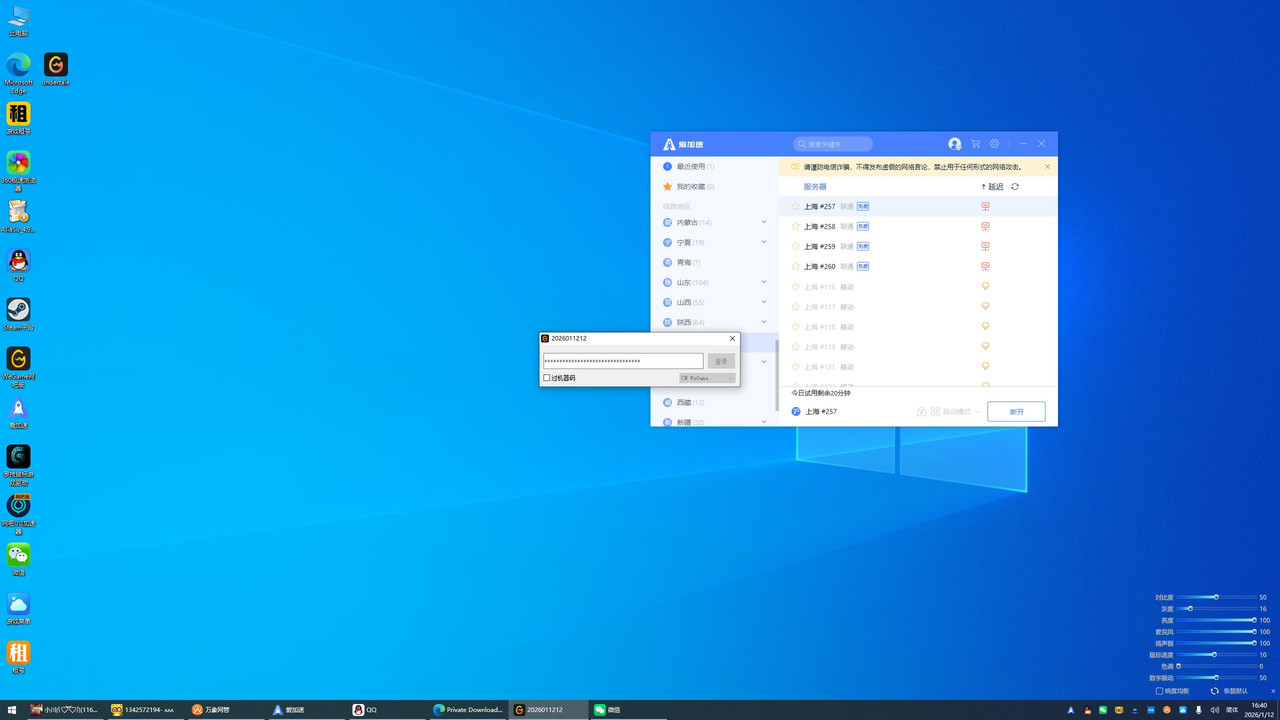Open the 游戏菜单 cloud desktop icon

click(18, 608)
